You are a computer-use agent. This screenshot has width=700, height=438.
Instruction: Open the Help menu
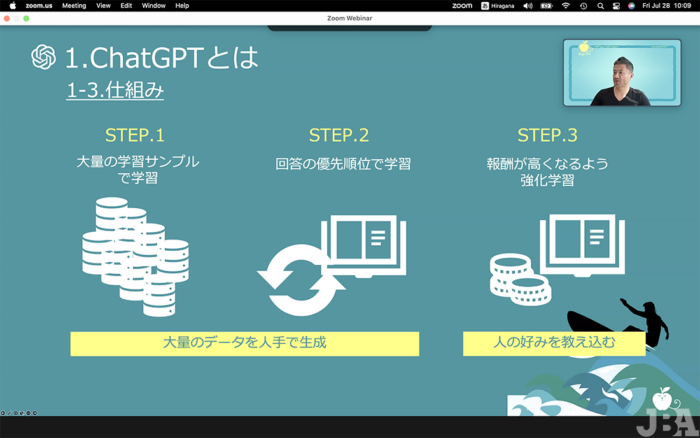[182, 6]
